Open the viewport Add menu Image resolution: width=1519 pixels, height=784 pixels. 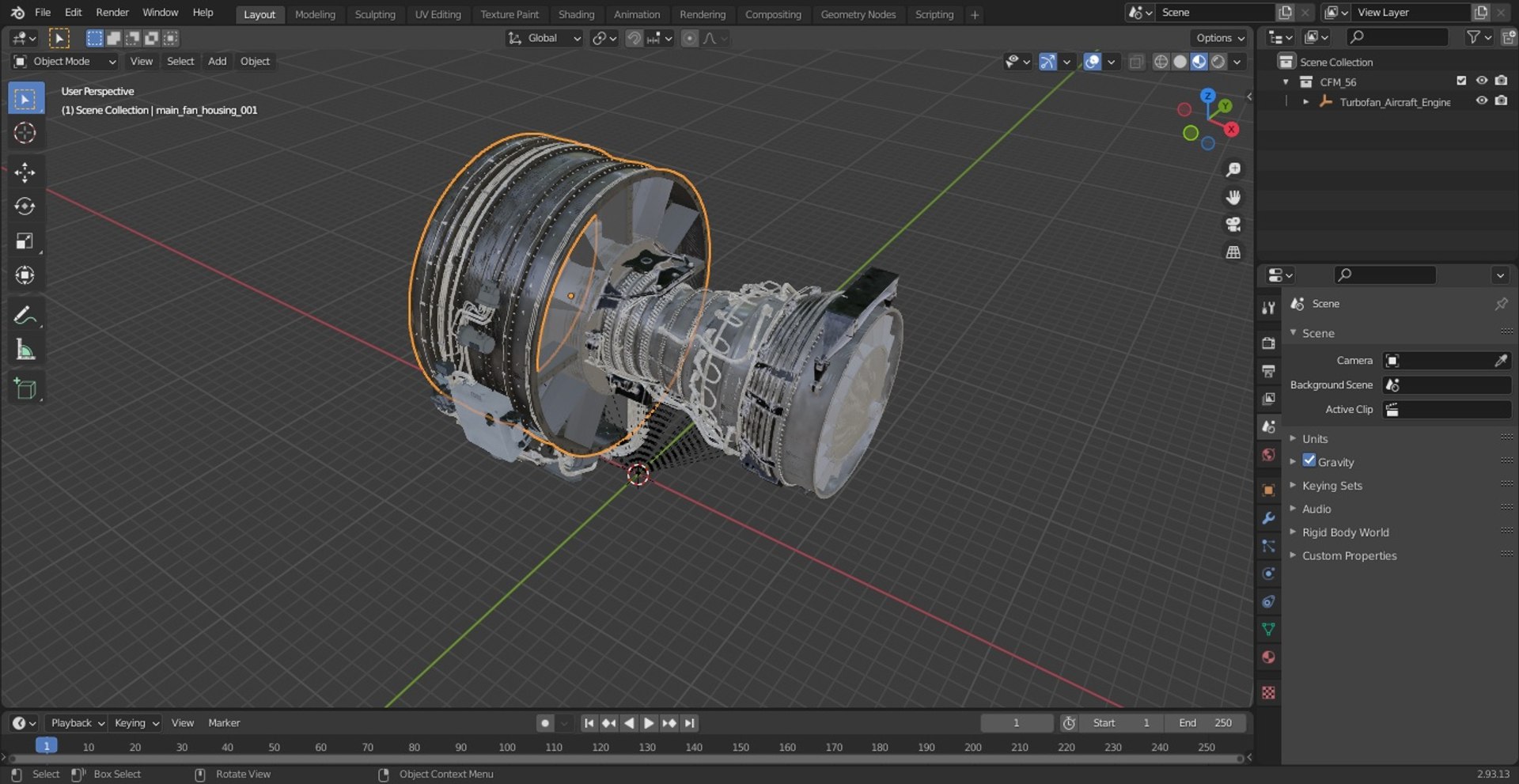(217, 62)
